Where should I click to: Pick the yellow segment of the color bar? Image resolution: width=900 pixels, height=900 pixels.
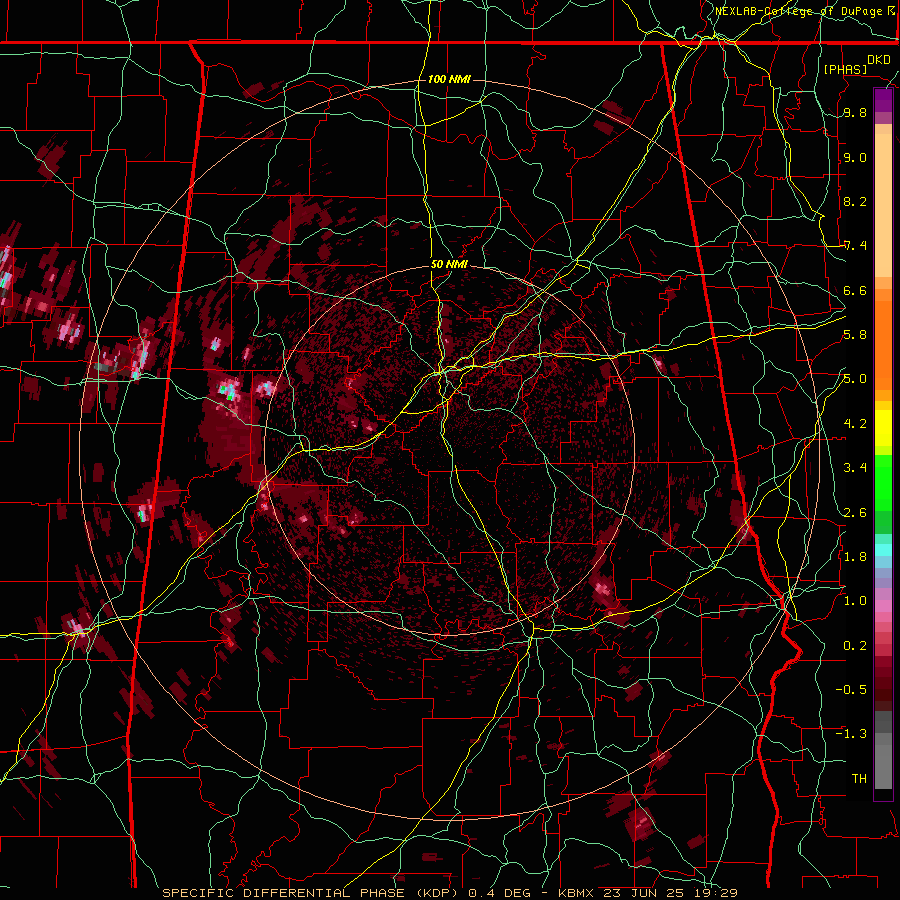pyautogui.click(x=883, y=427)
